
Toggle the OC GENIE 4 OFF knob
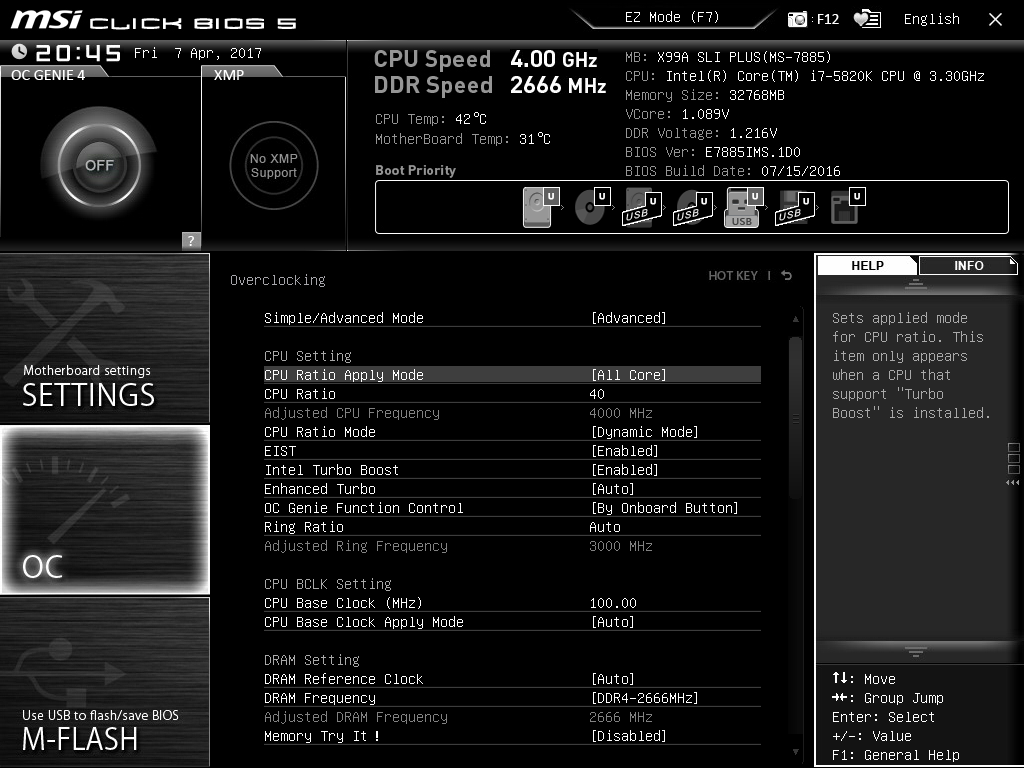[99, 165]
